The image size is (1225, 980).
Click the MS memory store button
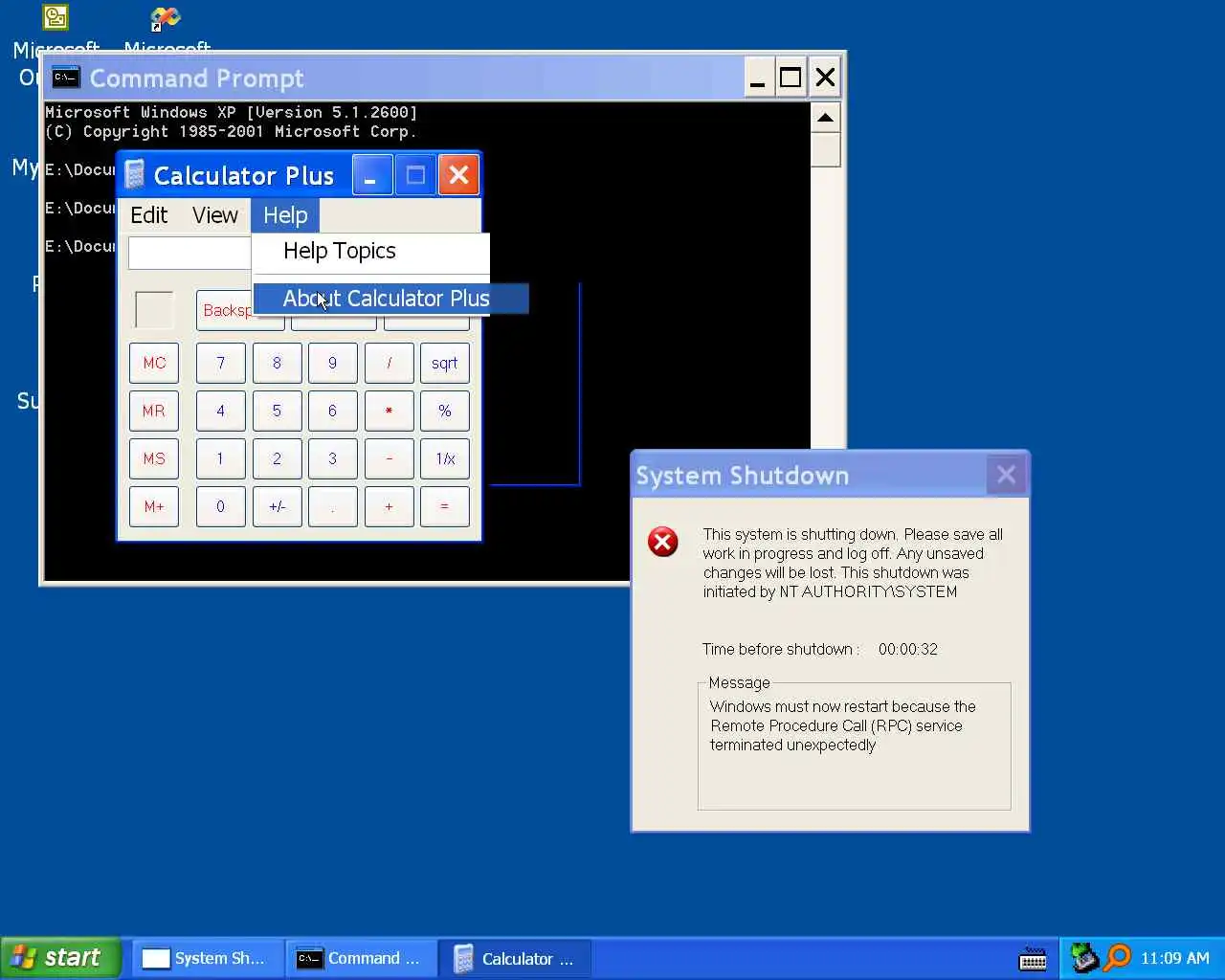click(154, 458)
